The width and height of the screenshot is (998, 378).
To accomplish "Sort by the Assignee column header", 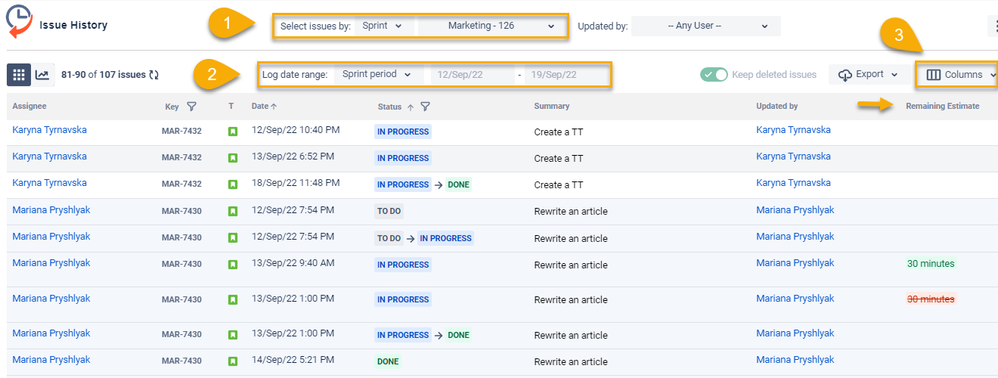I will point(29,106).
